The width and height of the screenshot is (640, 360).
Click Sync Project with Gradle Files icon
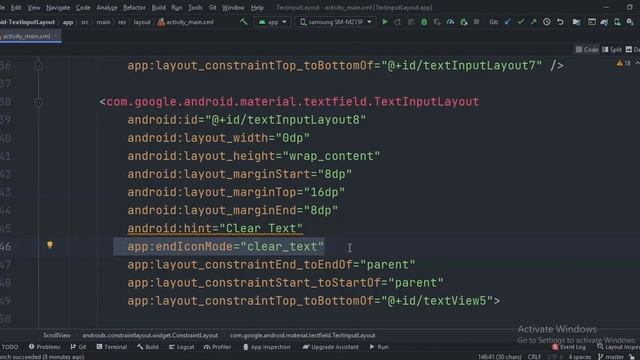click(x=604, y=22)
